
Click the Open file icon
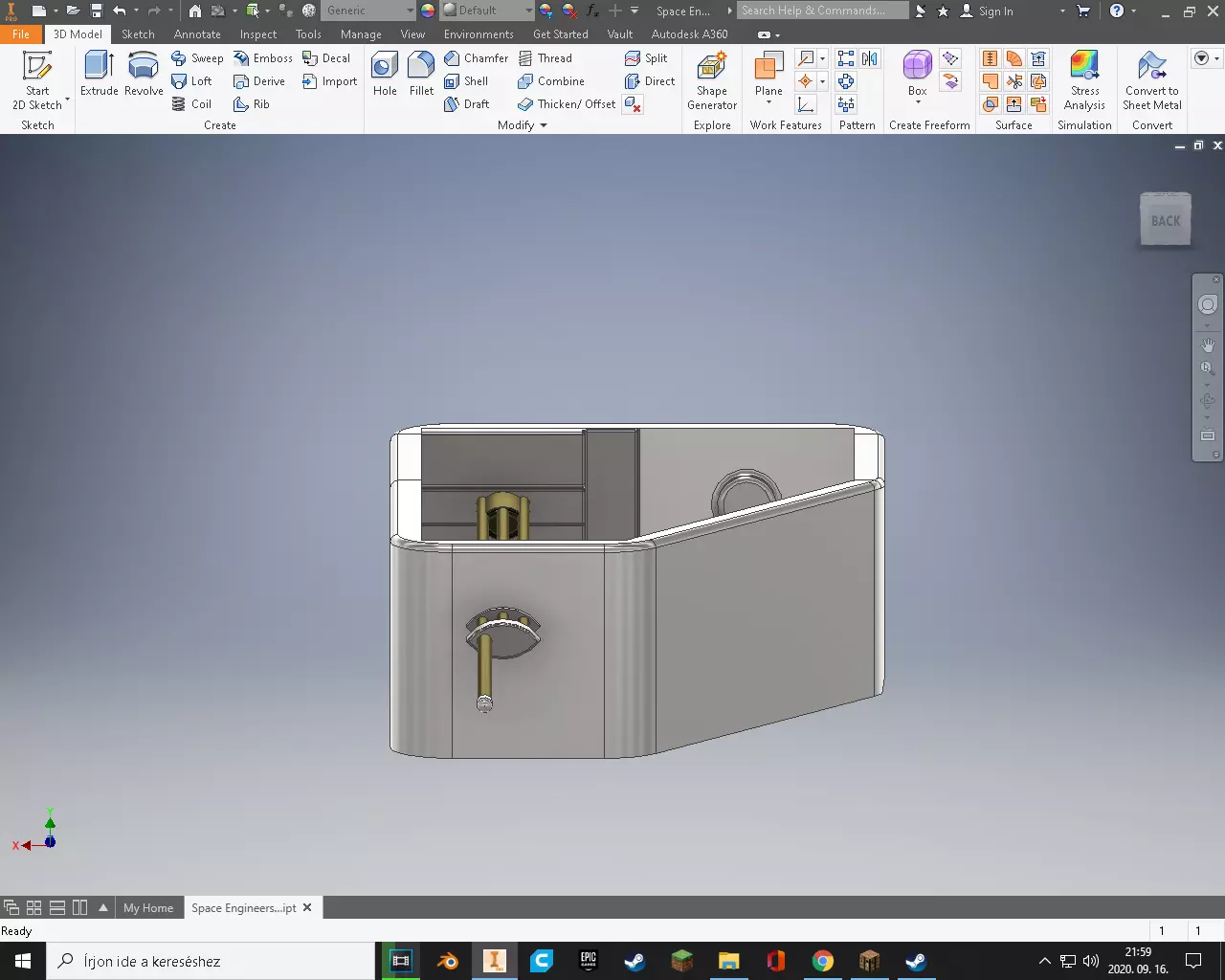point(73,11)
